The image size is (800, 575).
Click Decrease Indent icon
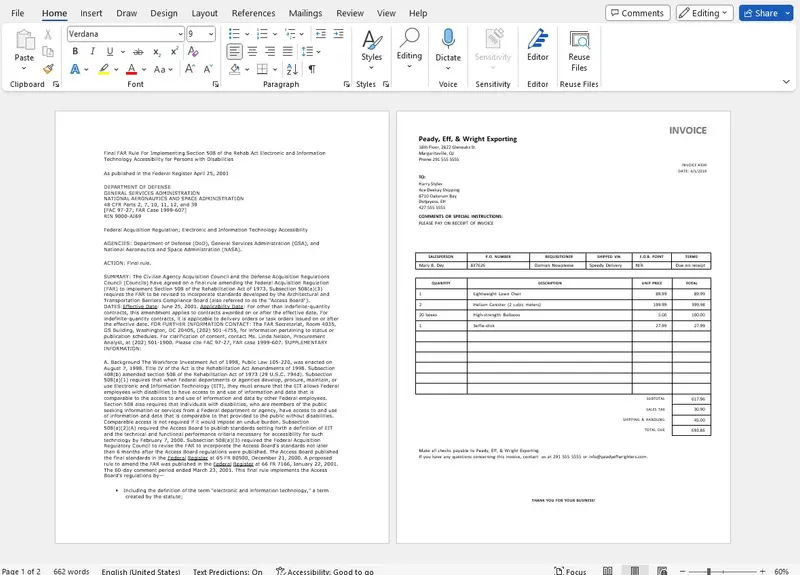point(321,34)
